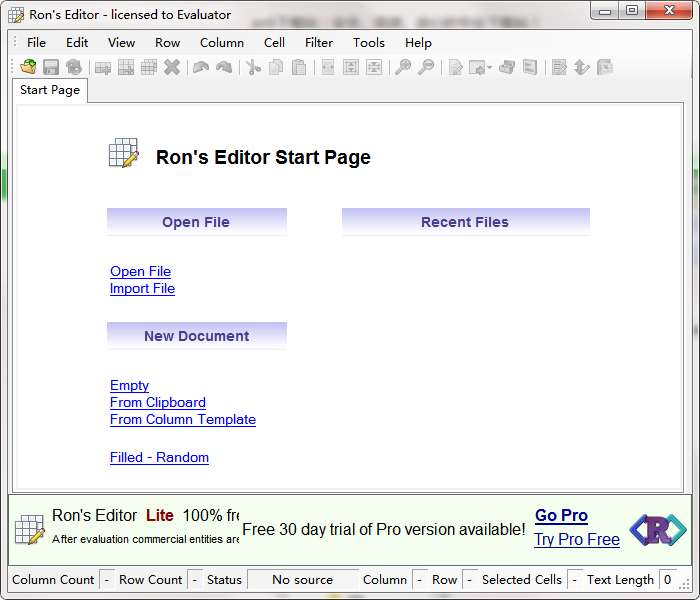The width and height of the screenshot is (700, 600).
Task: Open the Tools menu
Action: pos(368,42)
